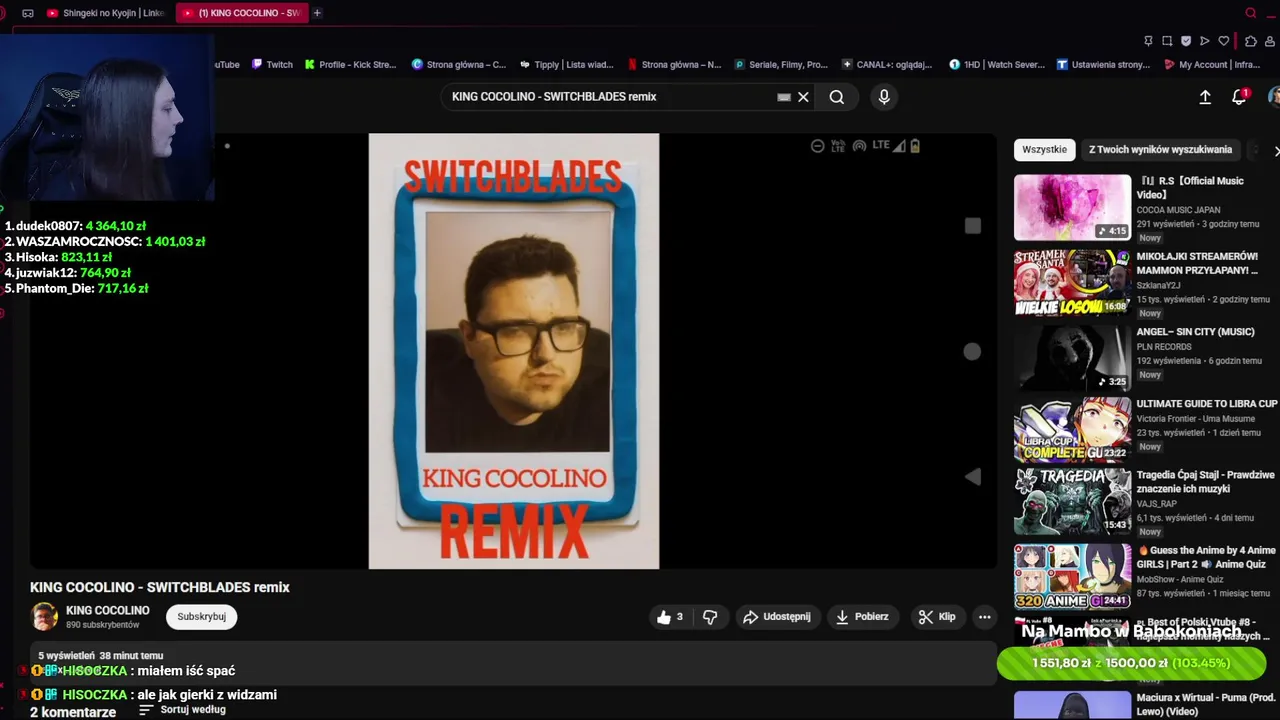Select the KING COCOLINO browser tab
Image resolution: width=1280 pixels, height=720 pixels.
pos(241,13)
